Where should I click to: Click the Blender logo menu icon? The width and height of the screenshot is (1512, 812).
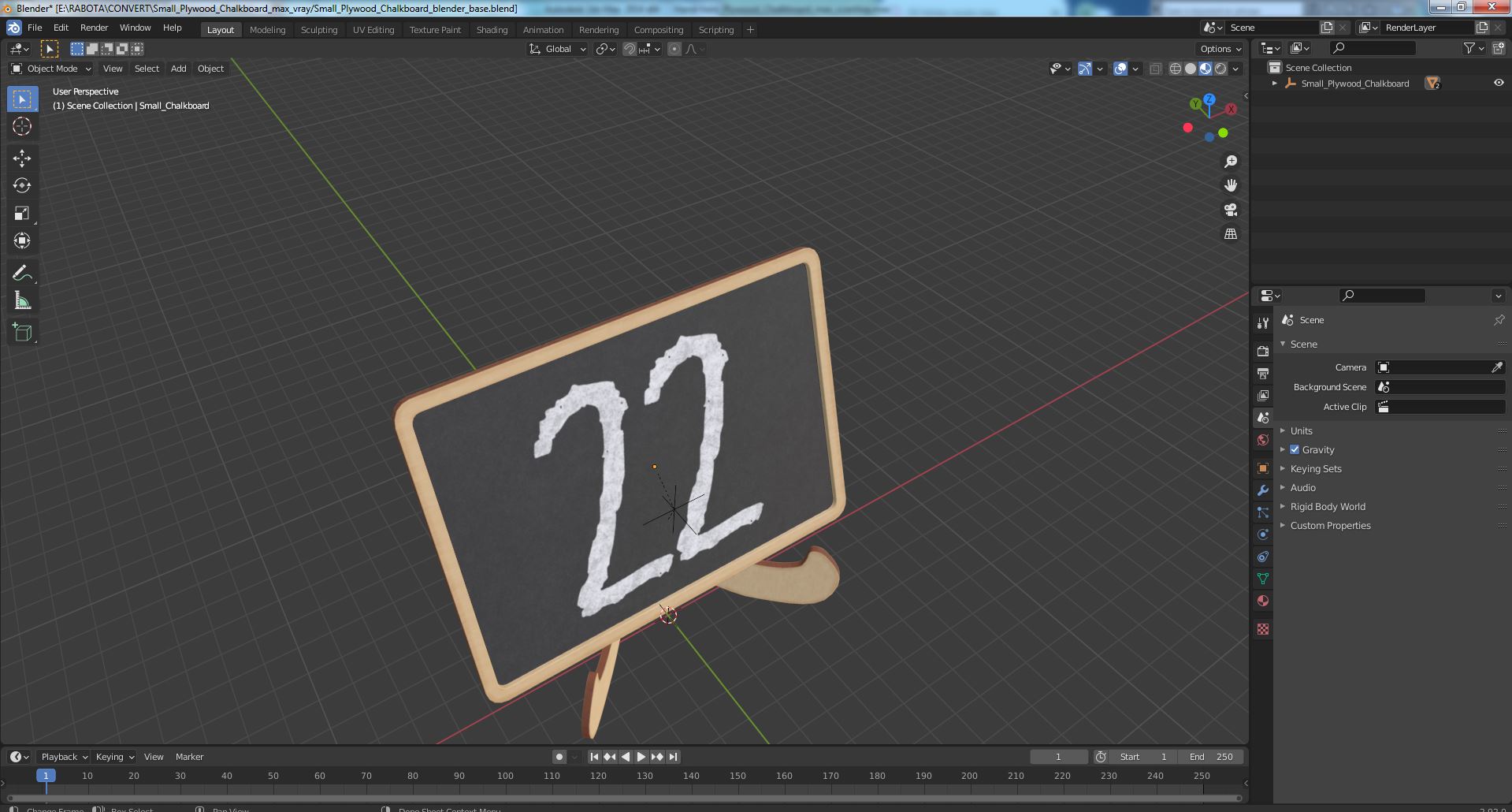click(14, 28)
